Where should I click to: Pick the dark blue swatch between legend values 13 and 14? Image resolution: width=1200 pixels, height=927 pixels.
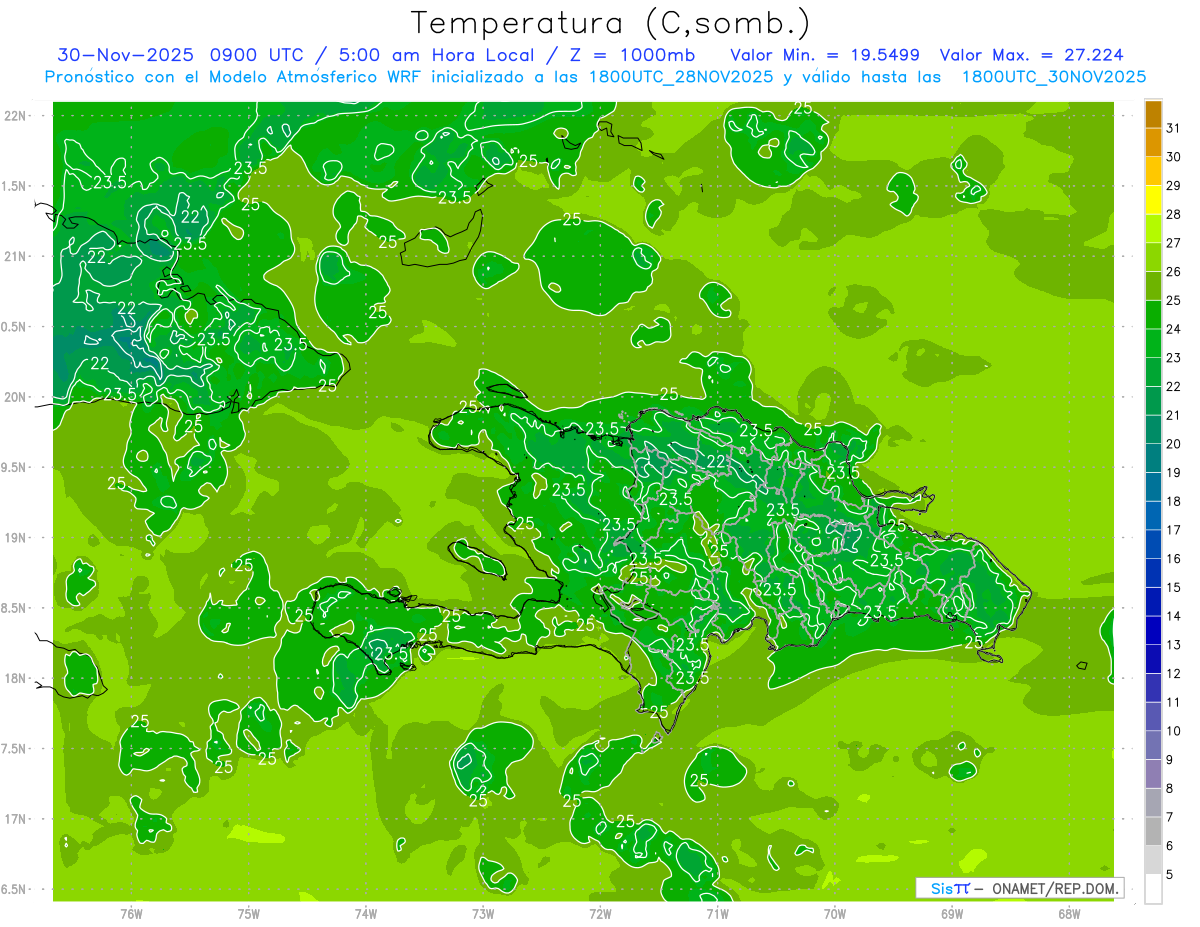(x=1153, y=630)
